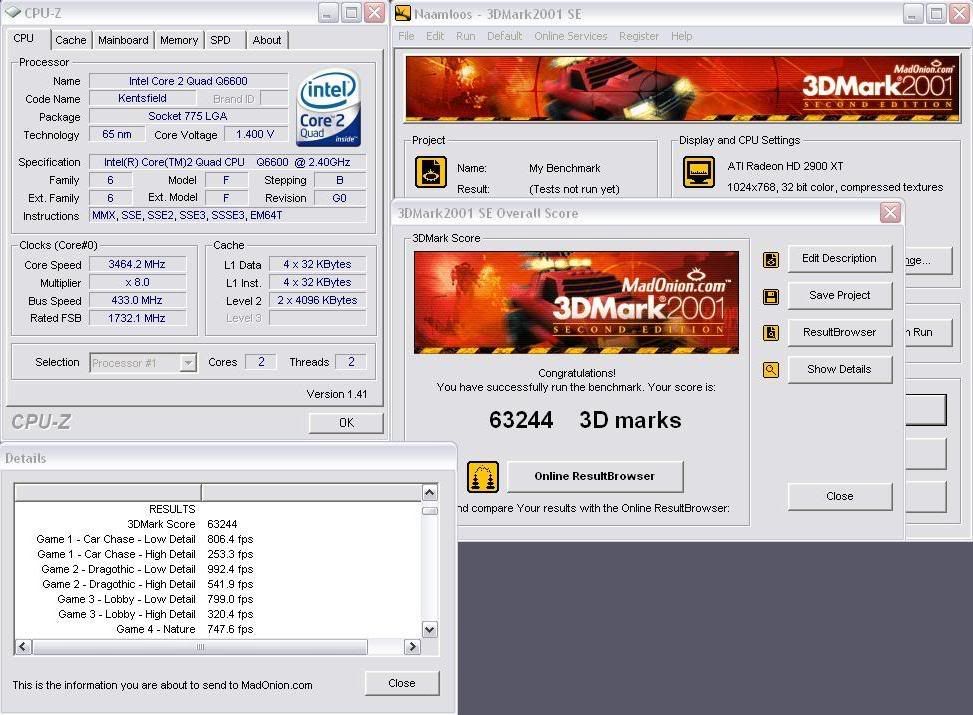Switch to the Mainboard tab
Viewport: 973px width, 715px height.
[123, 40]
